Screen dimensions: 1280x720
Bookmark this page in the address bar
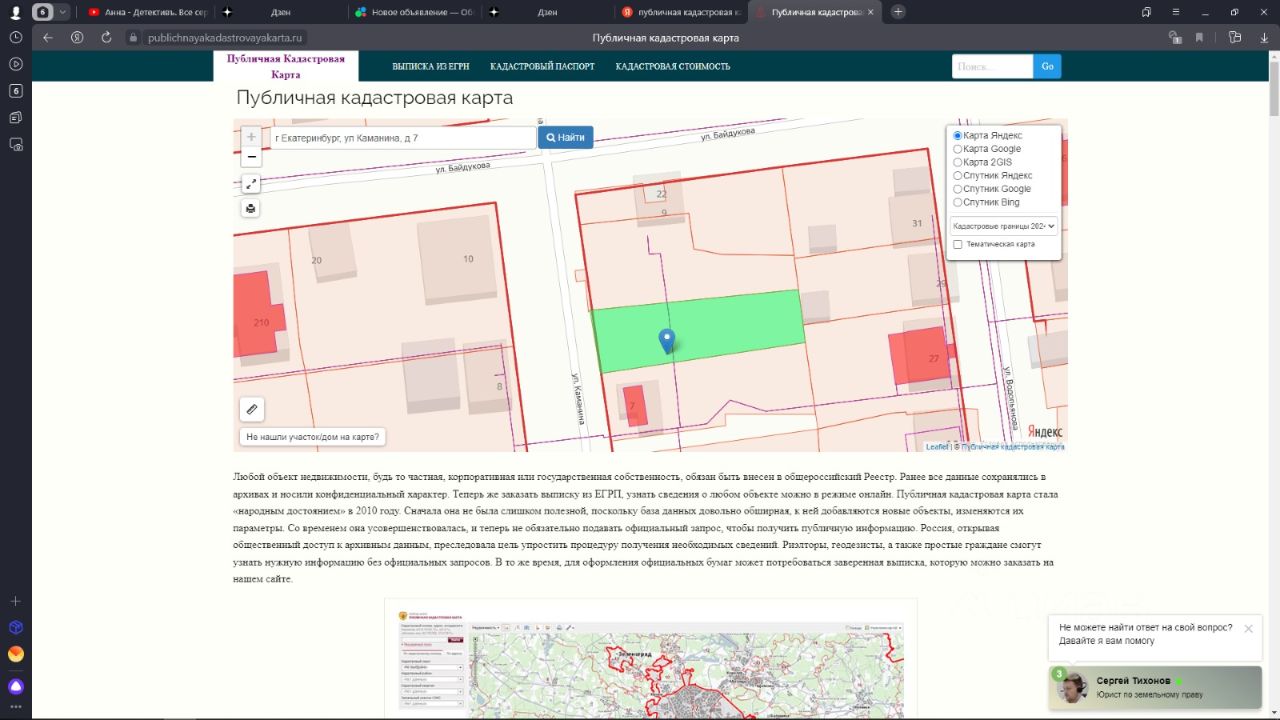tap(1199, 37)
